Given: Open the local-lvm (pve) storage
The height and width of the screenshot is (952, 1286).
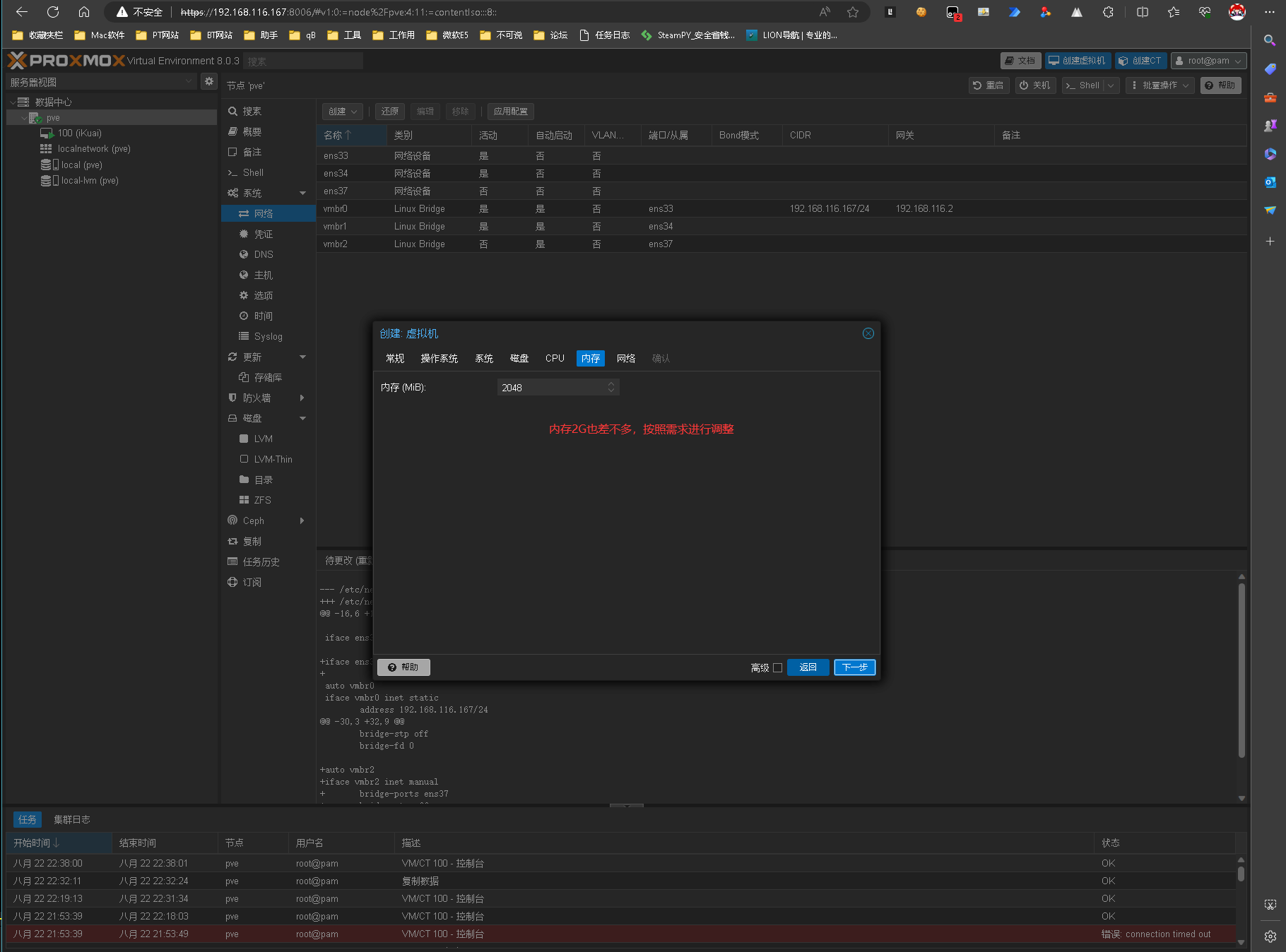Looking at the screenshot, I should (x=89, y=181).
